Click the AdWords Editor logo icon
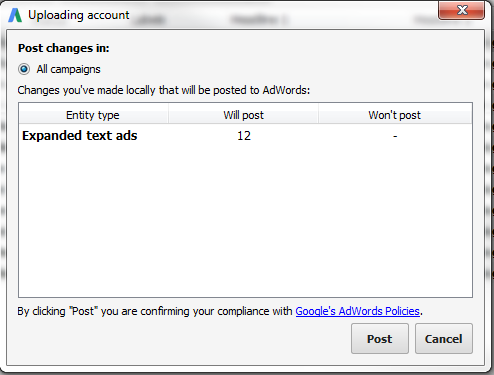This screenshot has height=375, width=494. pyautogui.click(x=15, y=15)
